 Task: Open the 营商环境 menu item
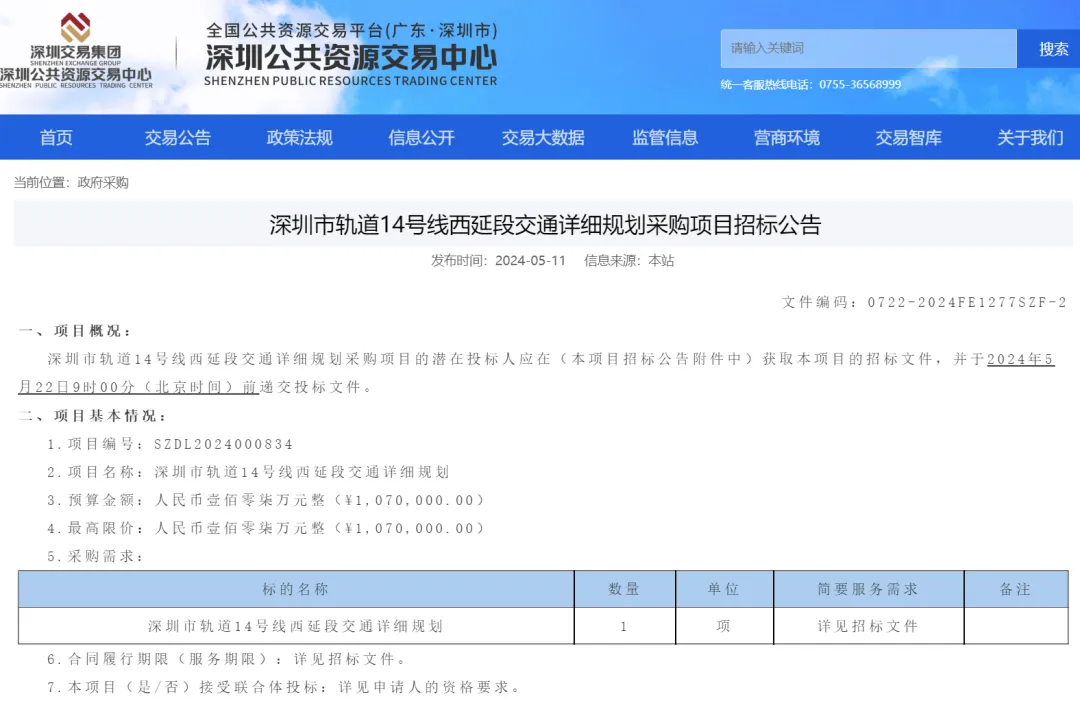(x=787, y=138)
